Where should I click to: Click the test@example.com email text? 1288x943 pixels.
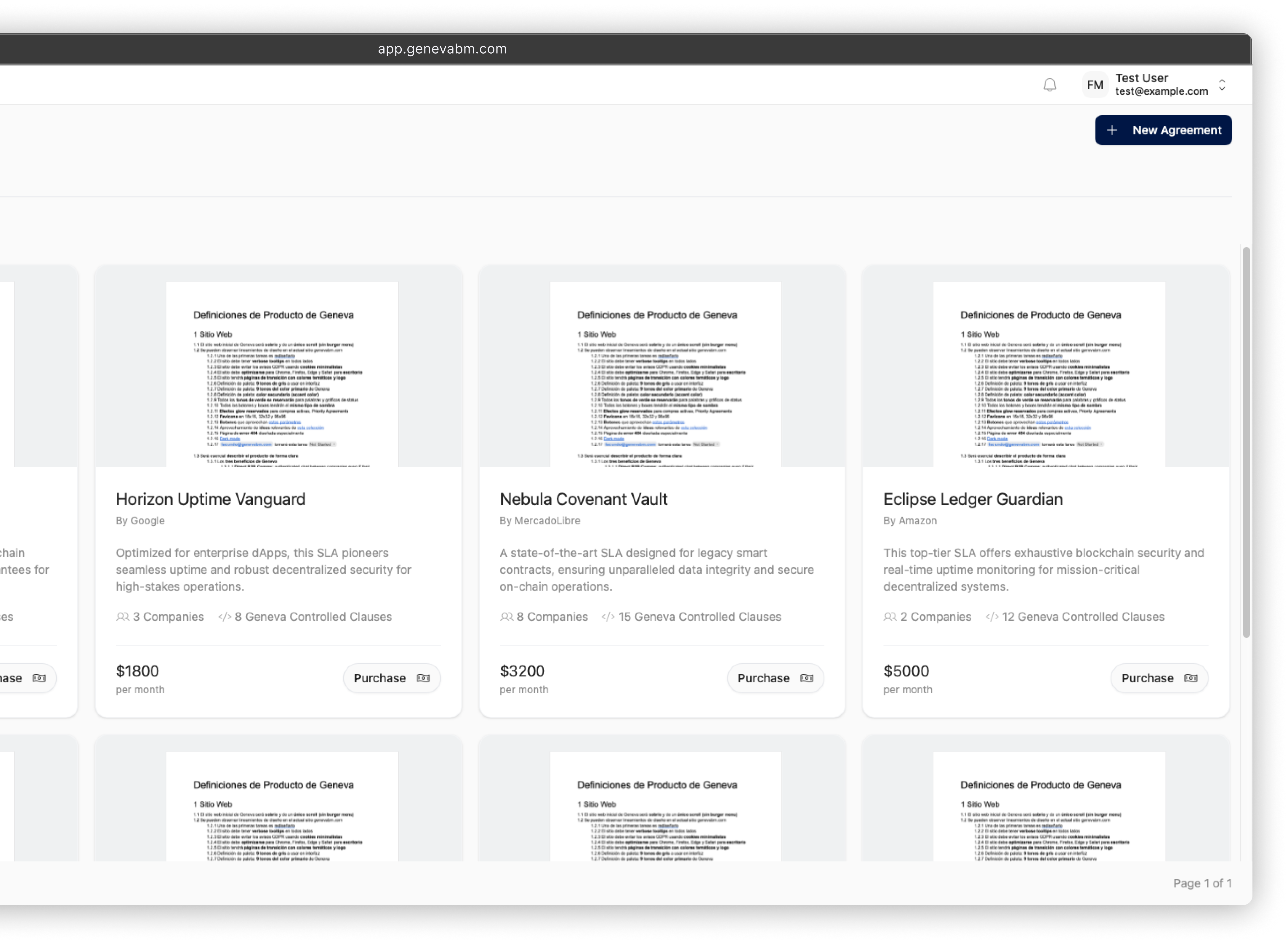pyautogui.click(x=1161, y=91)
